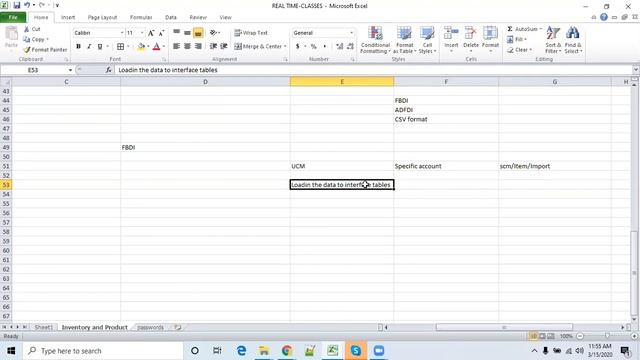Click the Copy icon
The width and height of the screenshot is (640, 360).
[27, 39]
